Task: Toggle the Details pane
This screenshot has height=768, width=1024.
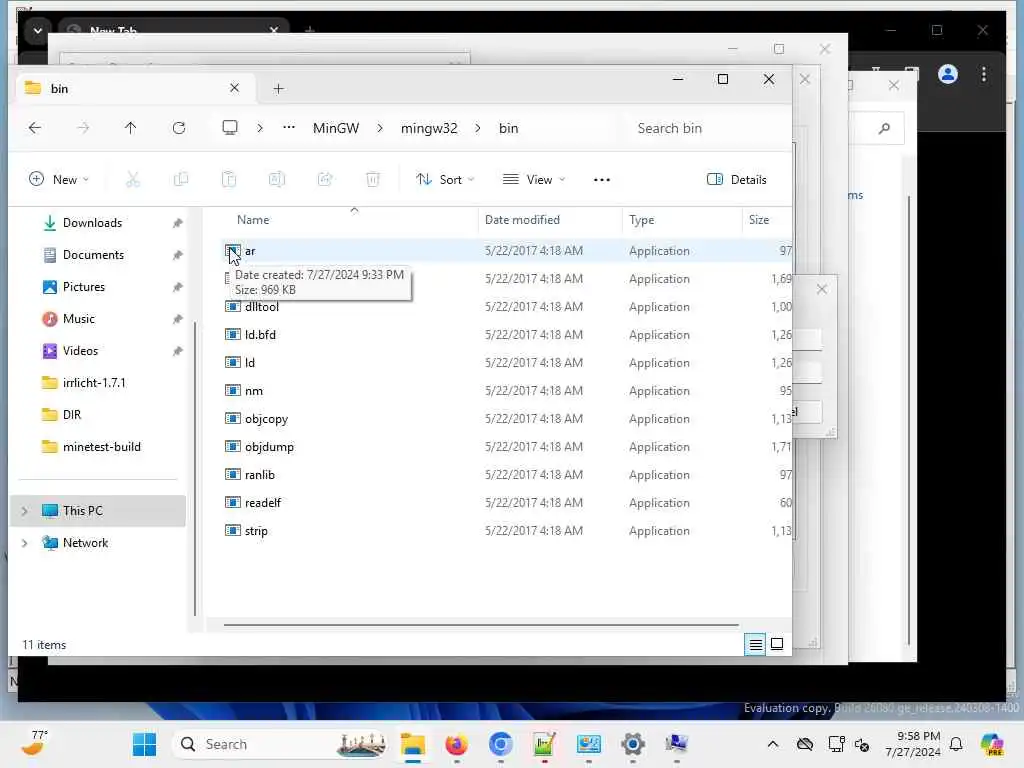Action: click(x=737, y=180)
